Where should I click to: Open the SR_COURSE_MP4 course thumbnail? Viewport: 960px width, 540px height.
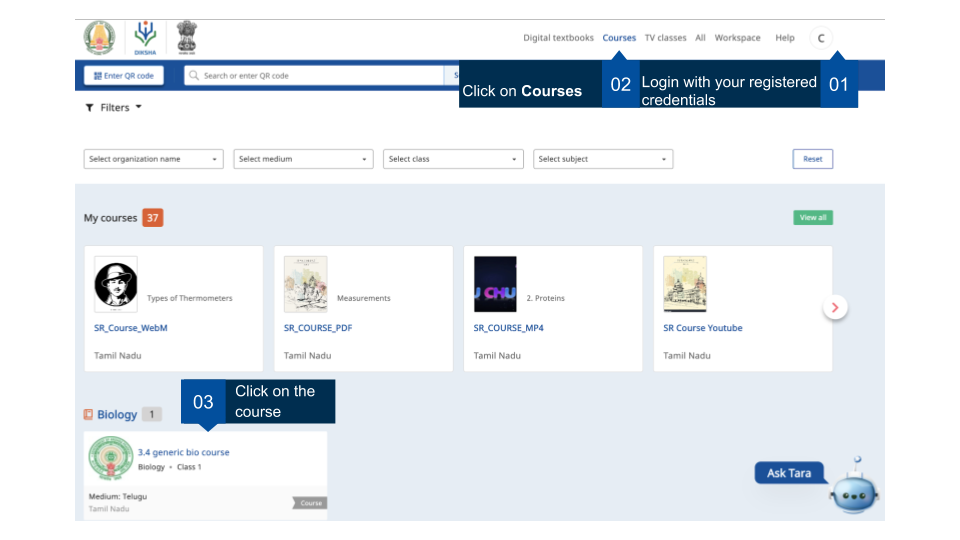(x=495, y=284)
